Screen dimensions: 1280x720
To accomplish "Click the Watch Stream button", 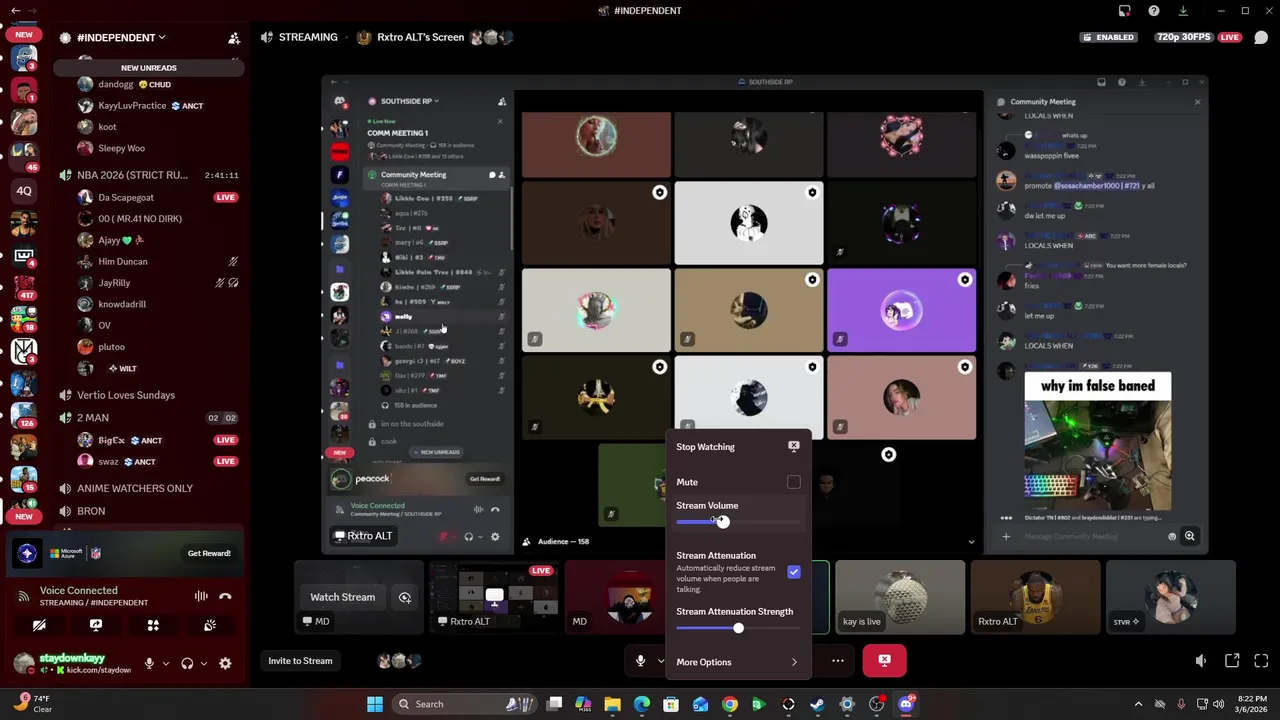I will 342,597.
